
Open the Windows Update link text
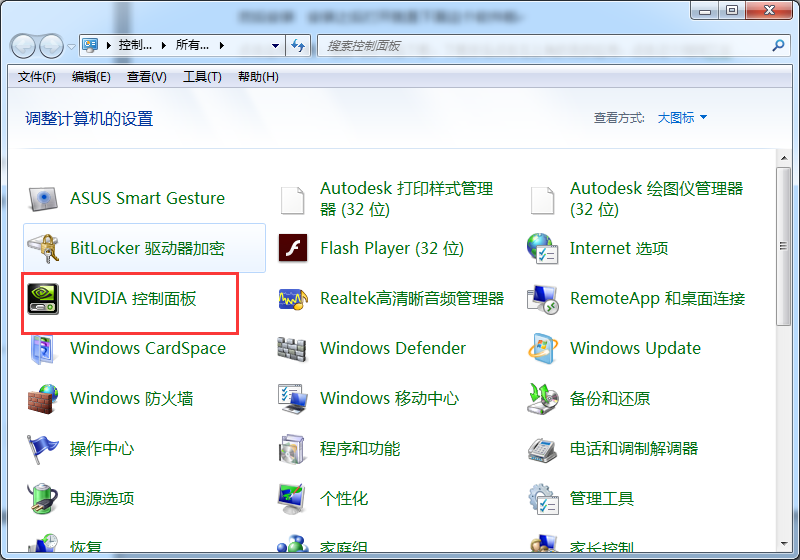click(635, 348)
